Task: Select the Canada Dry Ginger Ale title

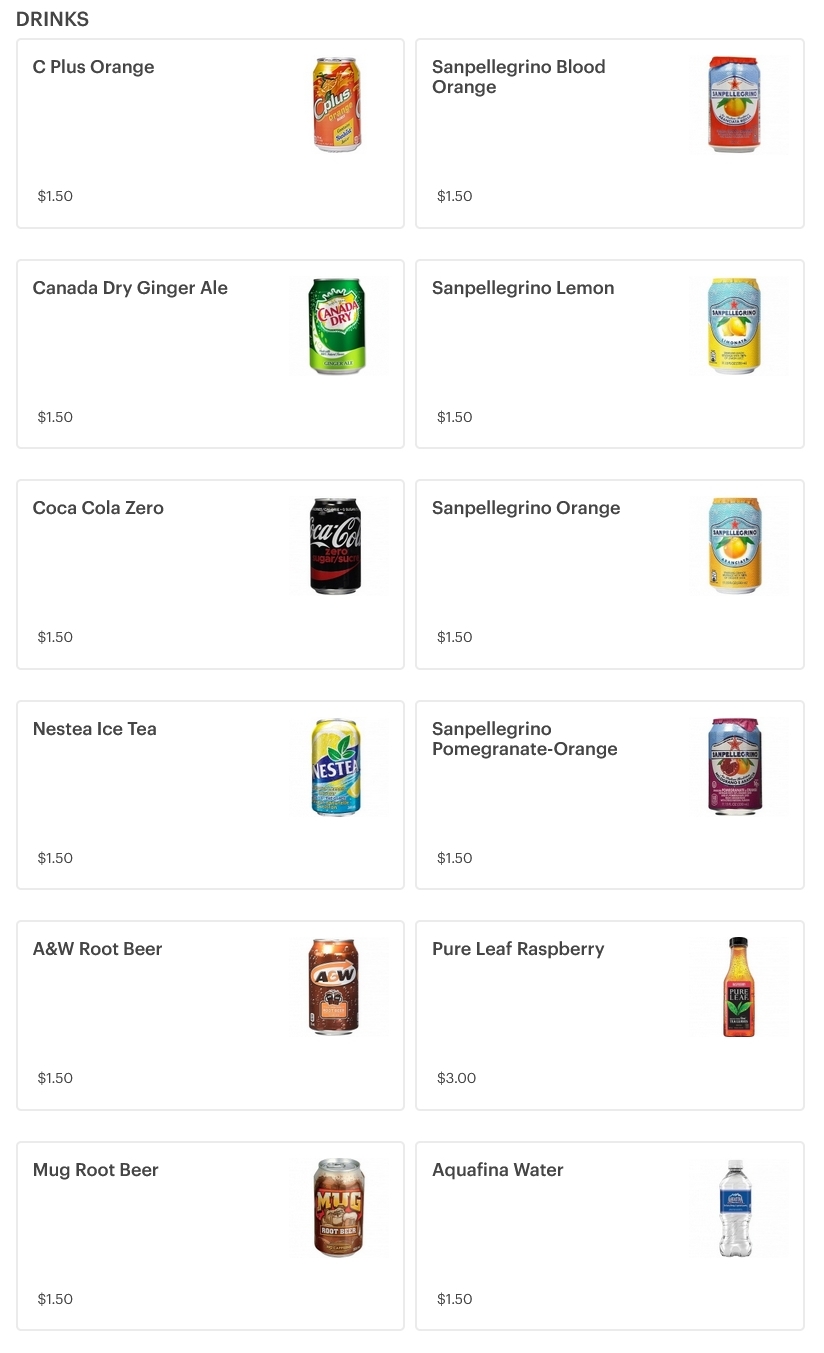Action: (x=130, y=288)
